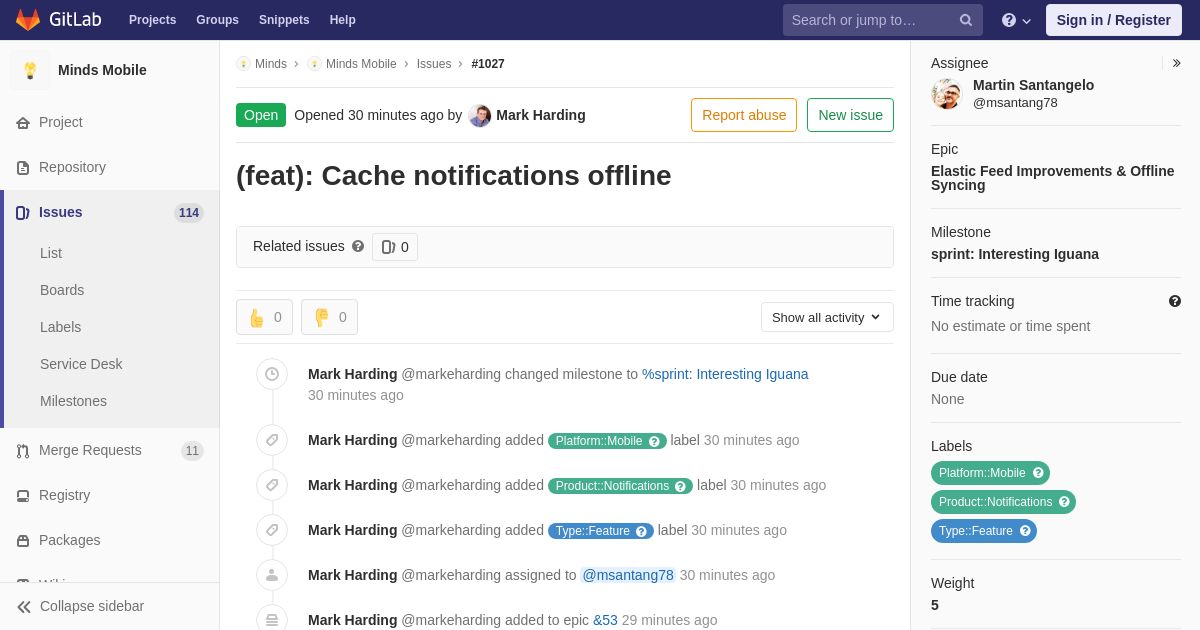Open the Groups top menu
Viewport: 1200px width, 630px height.
pos(217,20)
